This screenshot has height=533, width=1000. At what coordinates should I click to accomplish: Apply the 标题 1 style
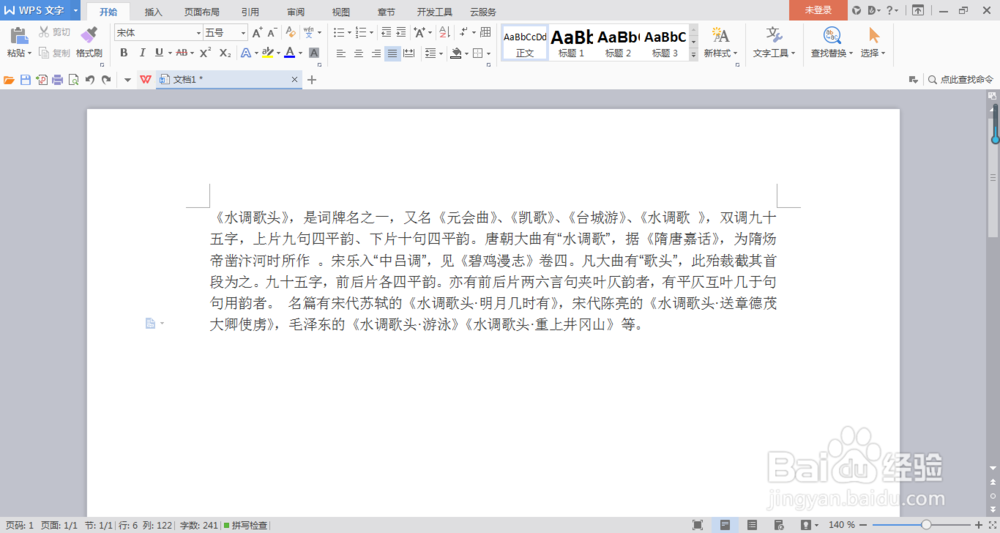pyautogui.click(x=571, y=43)
